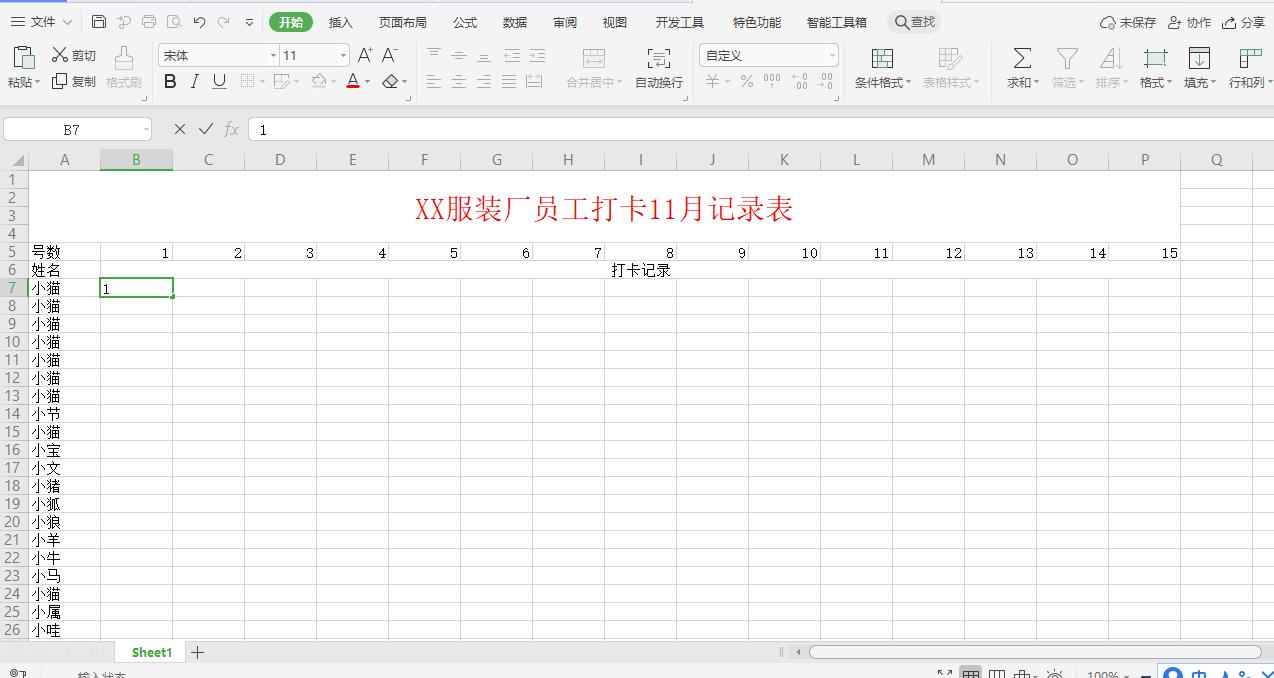The width and height of the screenshot is (1274, 678).
Task: Toggle italic formatting
Action: (x=194, y=82)
